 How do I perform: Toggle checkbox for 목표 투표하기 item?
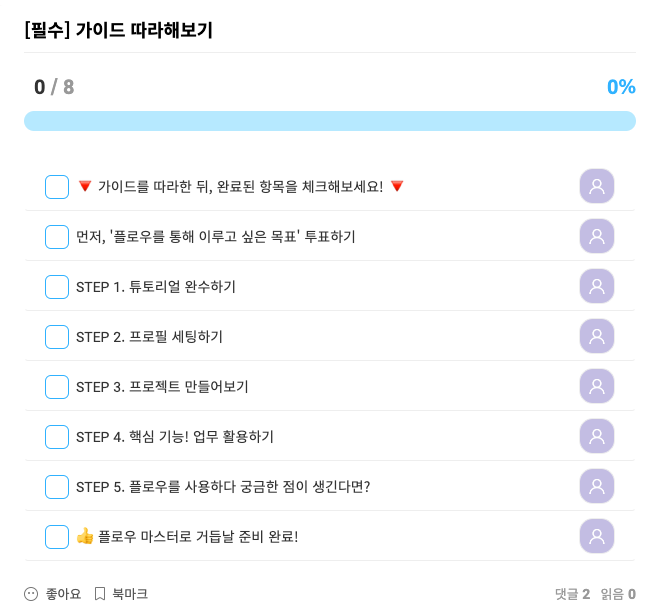[57, 237]
